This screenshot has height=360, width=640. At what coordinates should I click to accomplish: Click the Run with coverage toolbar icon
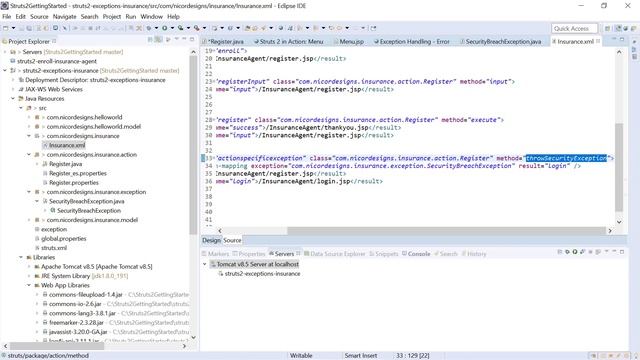click(181, 28)
